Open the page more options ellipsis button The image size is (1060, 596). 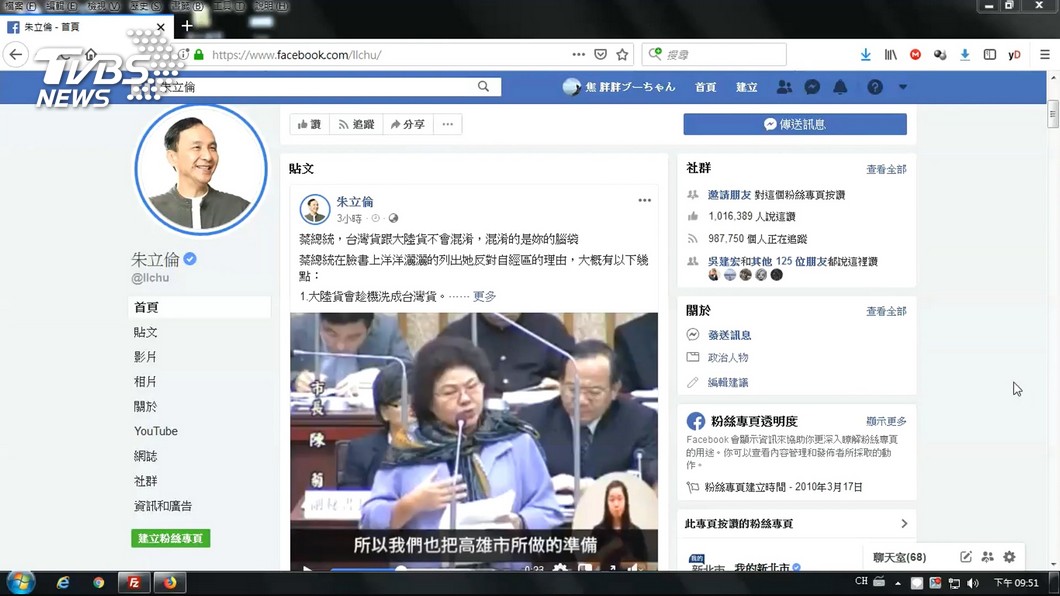[x=448, y=124]
